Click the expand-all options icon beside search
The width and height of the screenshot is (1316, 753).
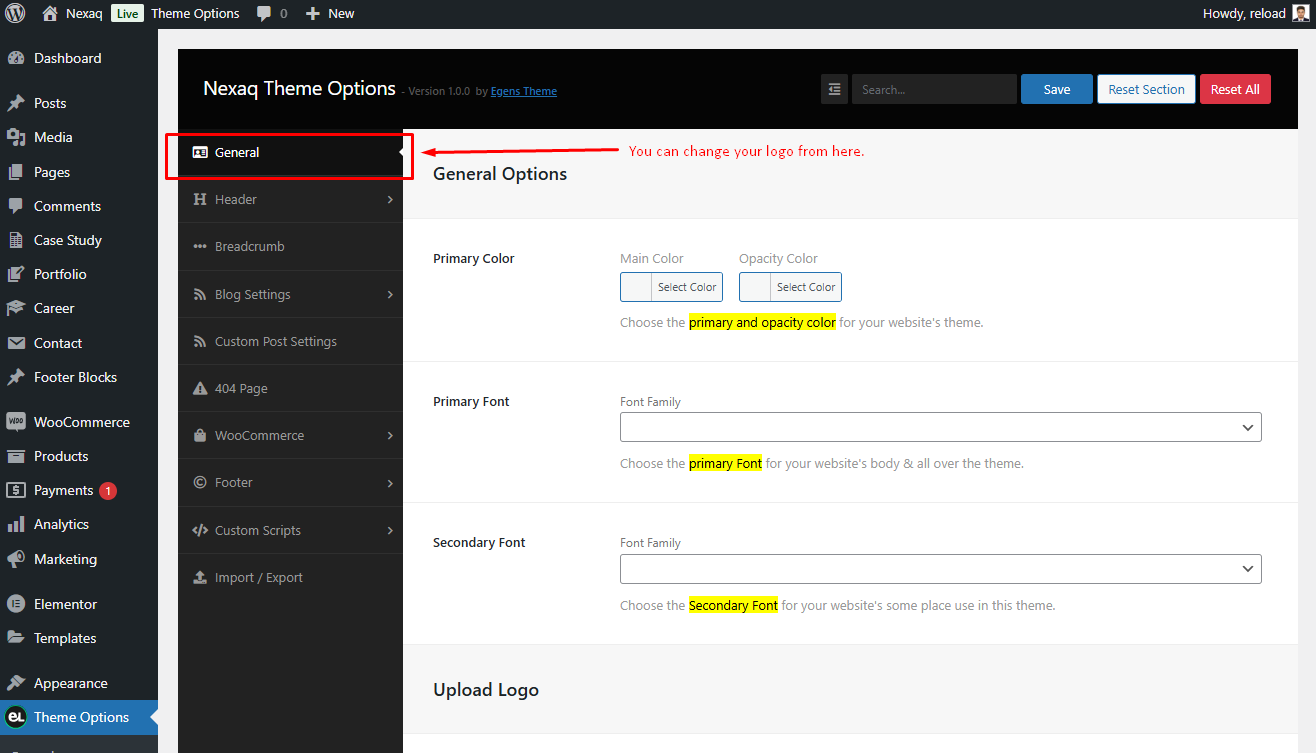[x=834, y=89]
